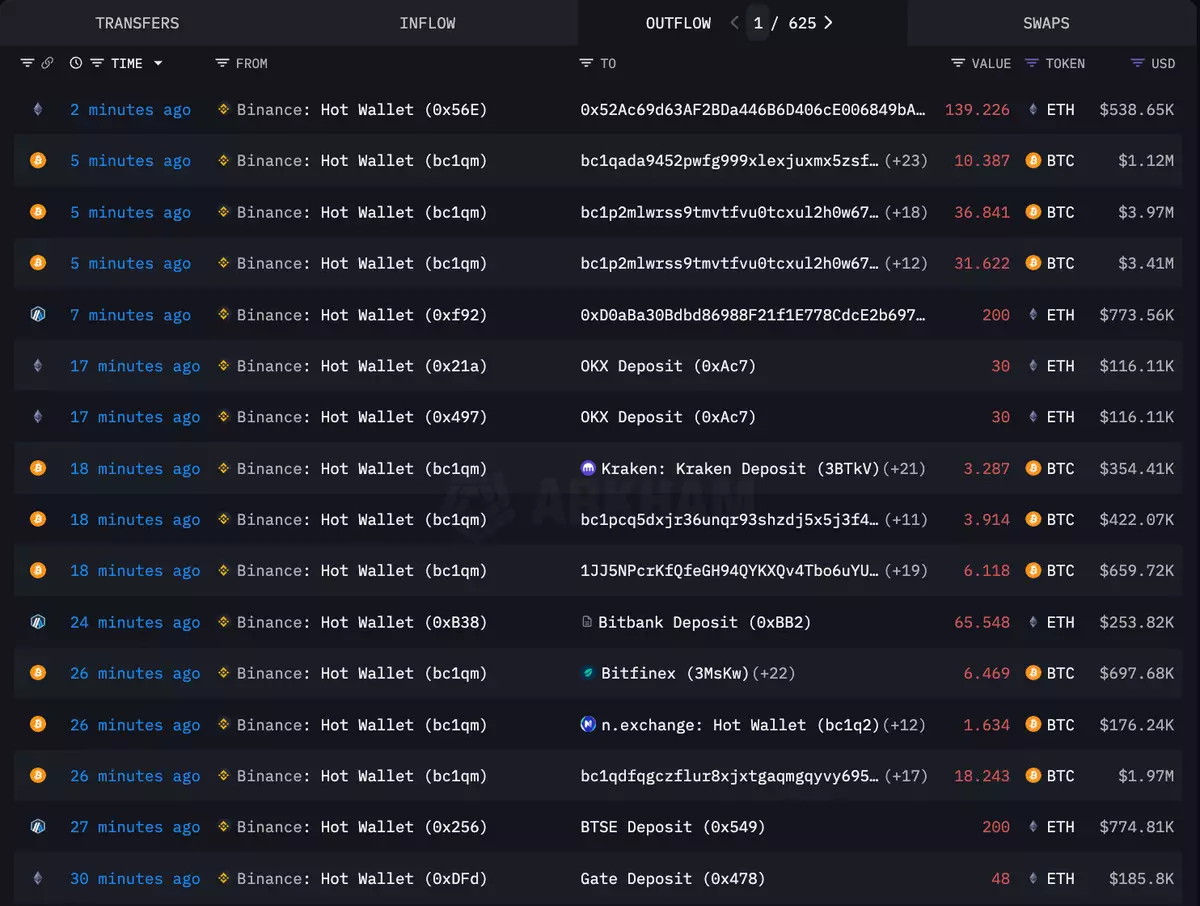Click the Kraken logo in the Kraken Deposit row
The width and height of the screenshot is (1200, 906).
point(589,468)
